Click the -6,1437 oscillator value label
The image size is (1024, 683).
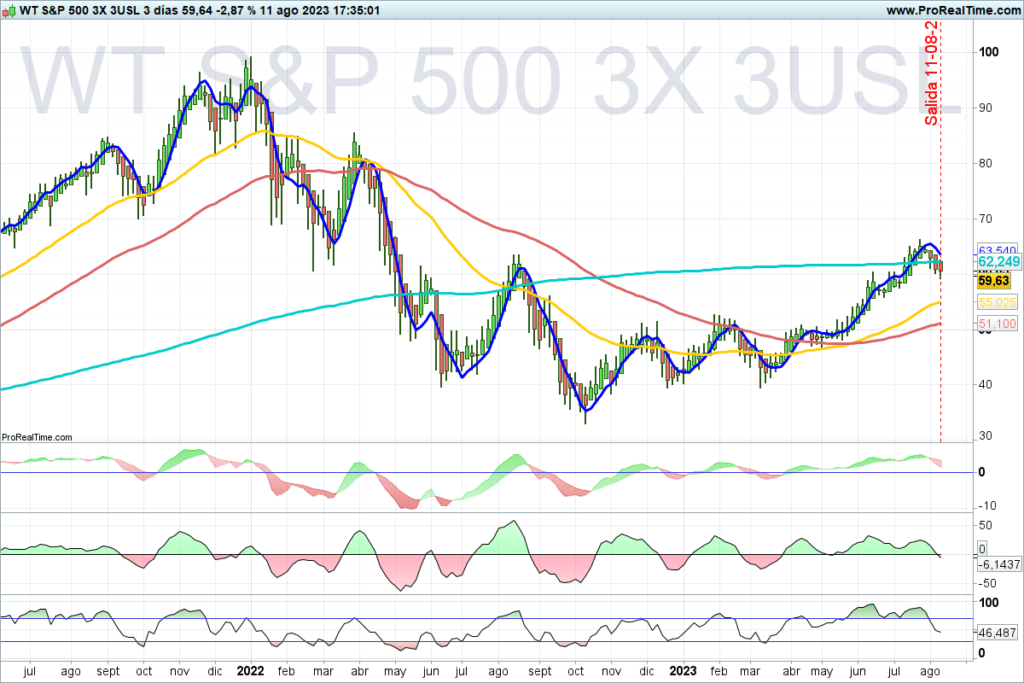(999, 565)
